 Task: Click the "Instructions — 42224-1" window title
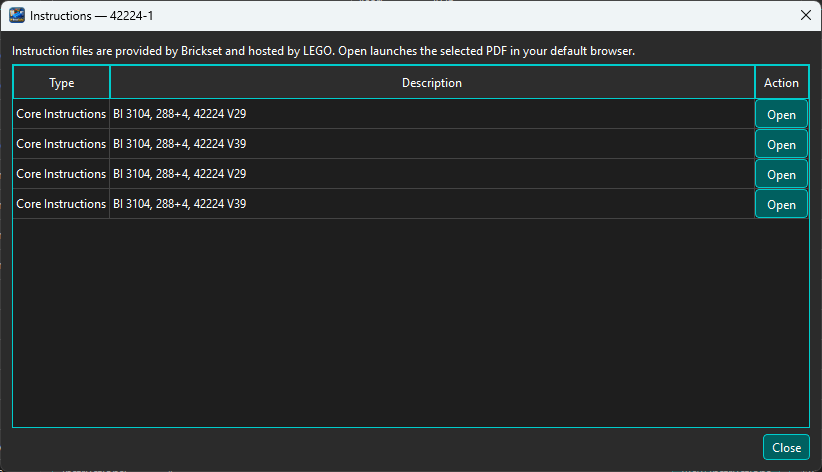(x=91, y=16)
